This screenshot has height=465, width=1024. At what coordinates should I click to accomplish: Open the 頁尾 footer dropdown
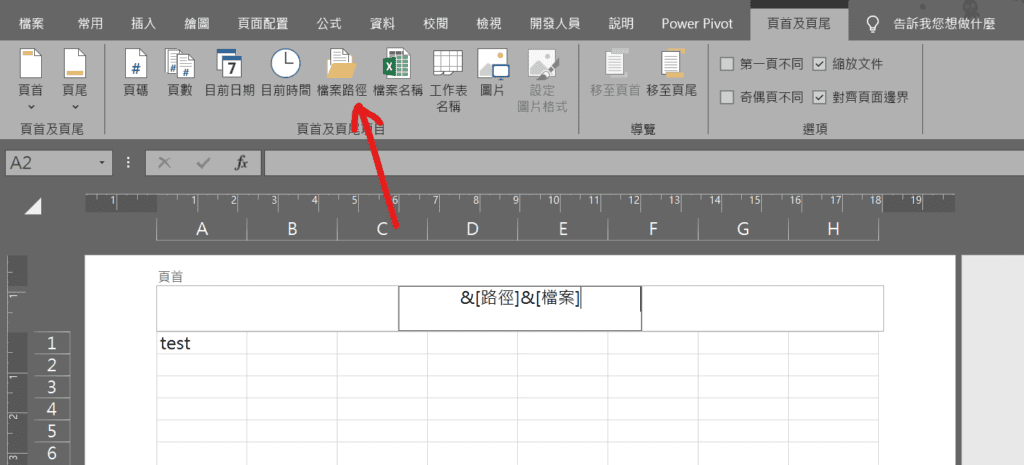(75, 79)
